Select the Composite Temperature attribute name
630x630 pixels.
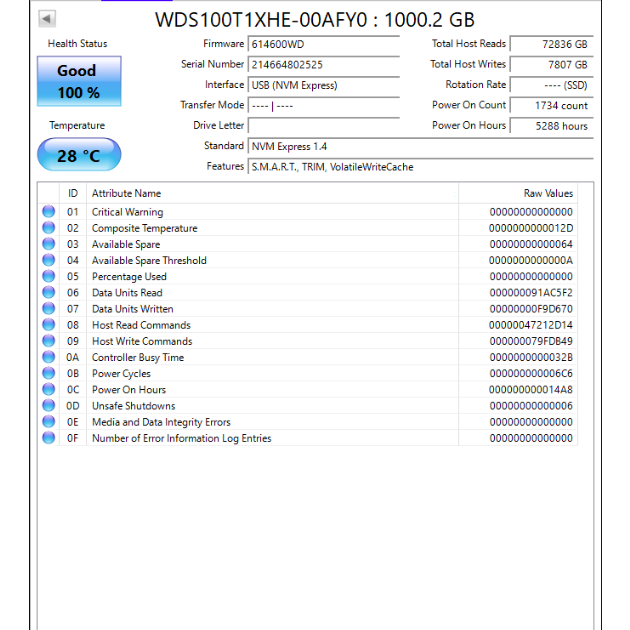click(x=145, y=228)
